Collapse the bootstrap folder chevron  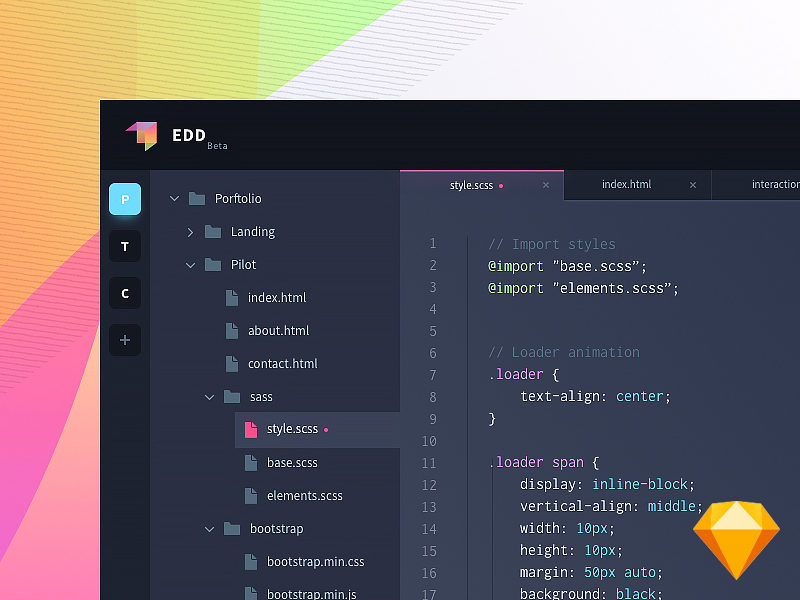tap(209, 529)
